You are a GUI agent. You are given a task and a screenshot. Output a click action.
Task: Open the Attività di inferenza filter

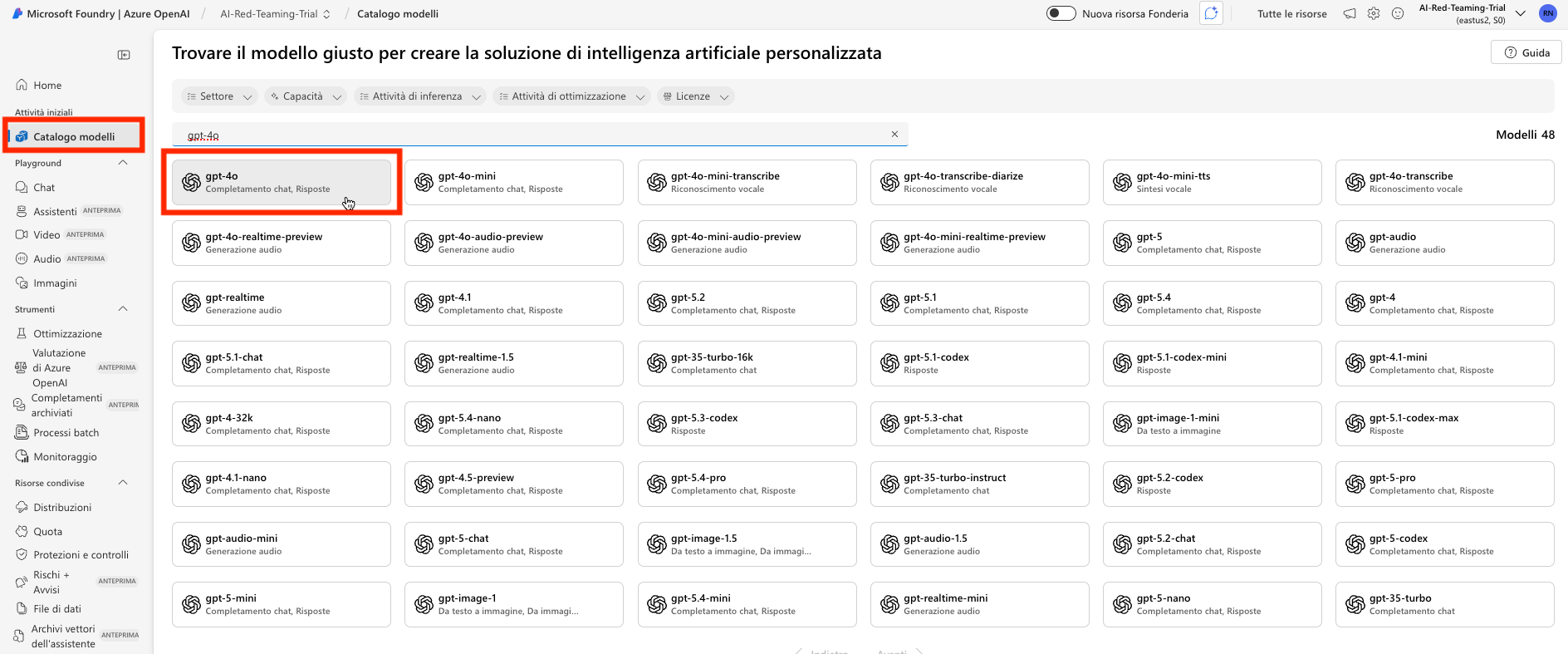coord(420,96)
